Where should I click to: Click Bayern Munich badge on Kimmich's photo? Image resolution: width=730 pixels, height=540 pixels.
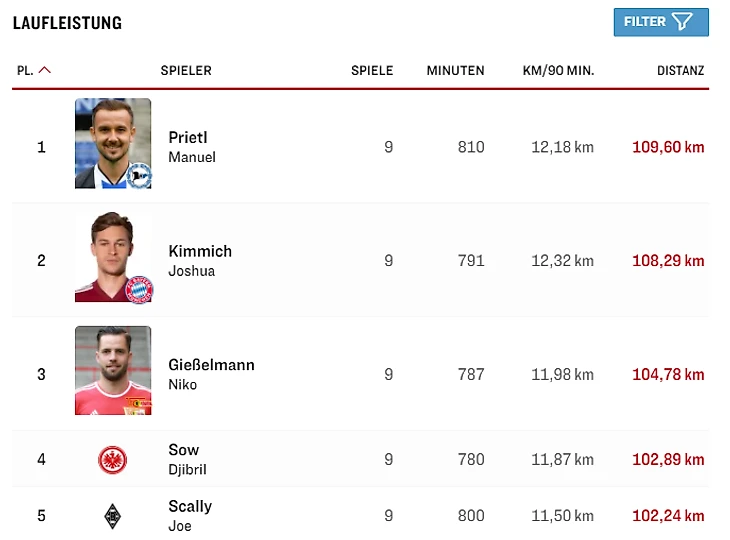[138, 289]
